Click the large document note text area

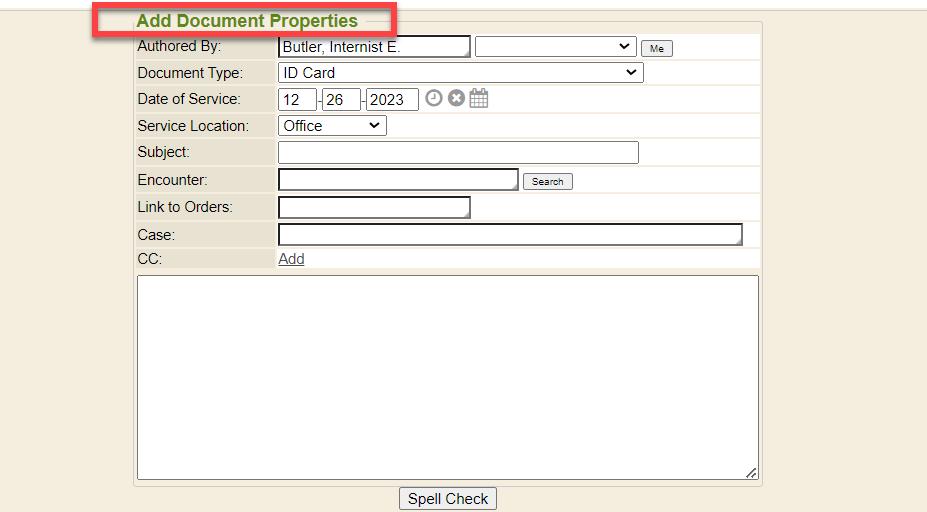point(447,376)
